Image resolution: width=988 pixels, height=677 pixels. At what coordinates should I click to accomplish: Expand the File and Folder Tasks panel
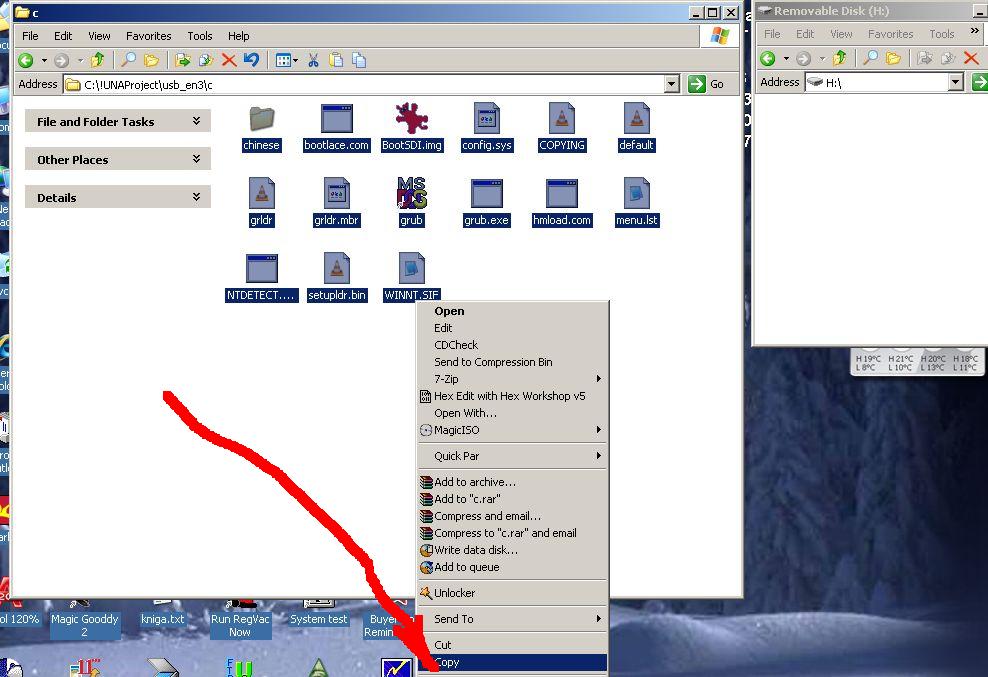tap(196, 121)
